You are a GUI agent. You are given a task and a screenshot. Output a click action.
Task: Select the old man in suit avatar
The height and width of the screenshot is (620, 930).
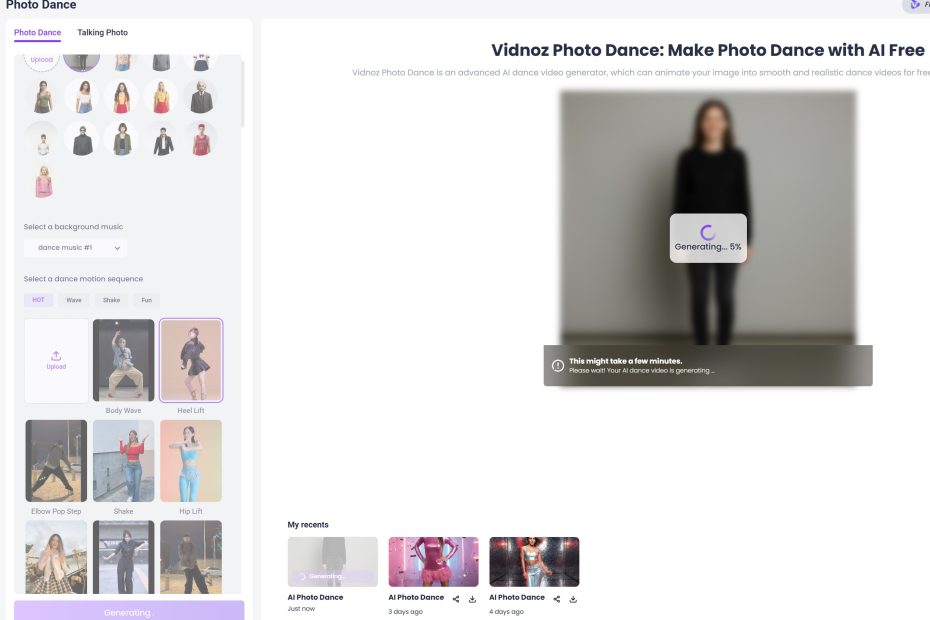coord(201,96)
